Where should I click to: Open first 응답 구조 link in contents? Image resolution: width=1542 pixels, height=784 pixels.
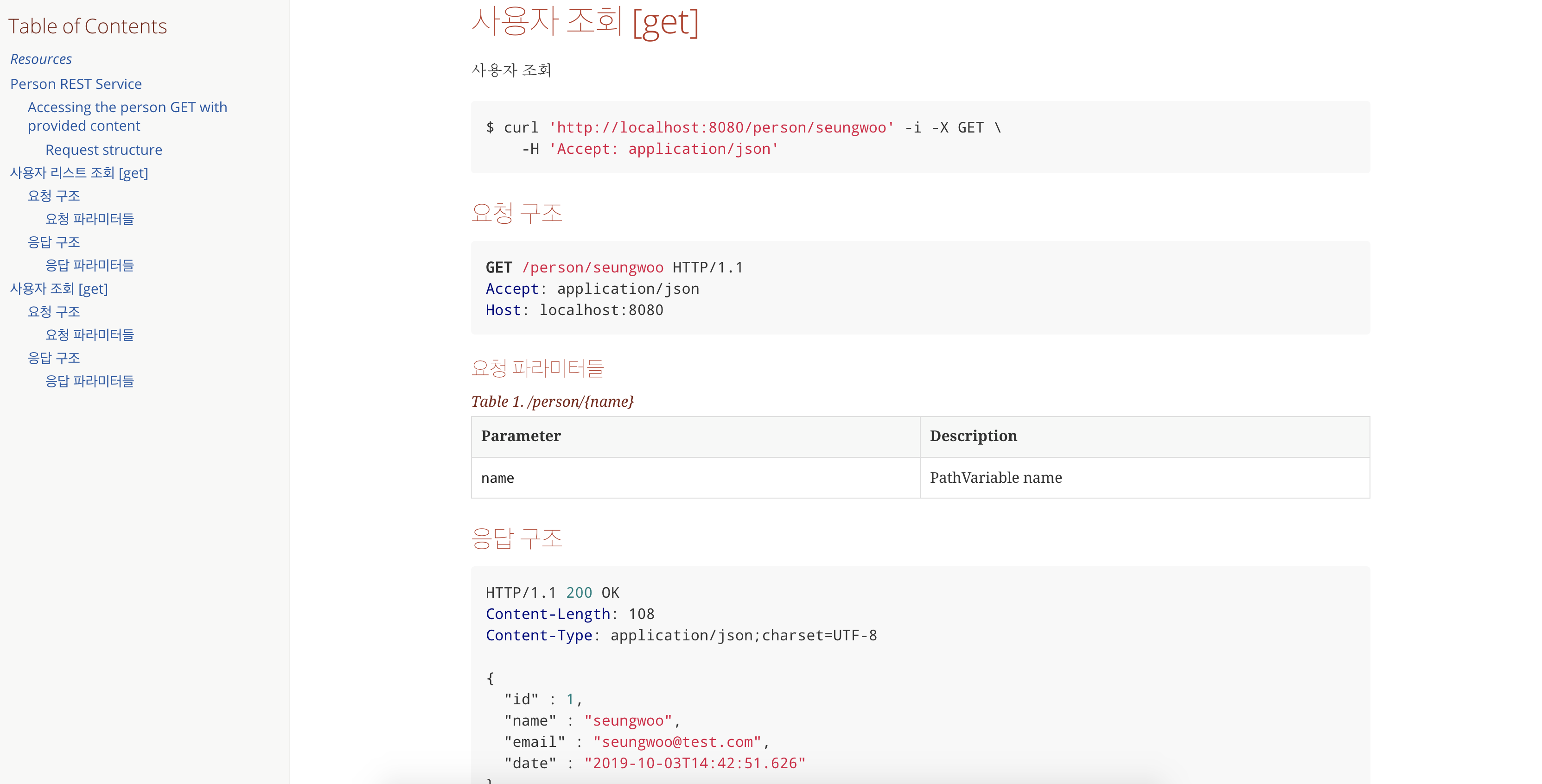coord(54,242)
